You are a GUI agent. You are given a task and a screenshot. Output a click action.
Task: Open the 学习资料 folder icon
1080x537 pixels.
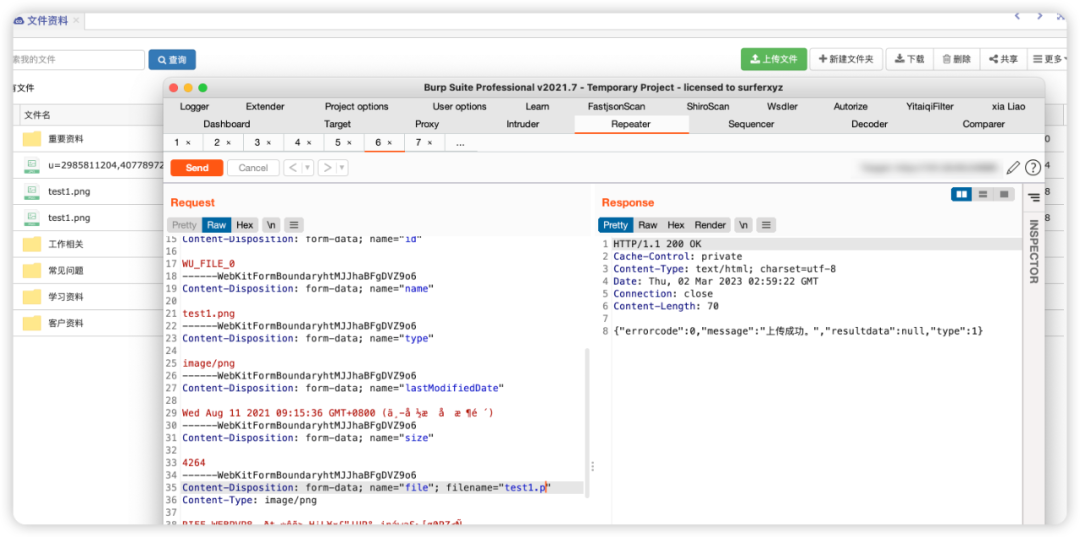[x=32, y=297]
